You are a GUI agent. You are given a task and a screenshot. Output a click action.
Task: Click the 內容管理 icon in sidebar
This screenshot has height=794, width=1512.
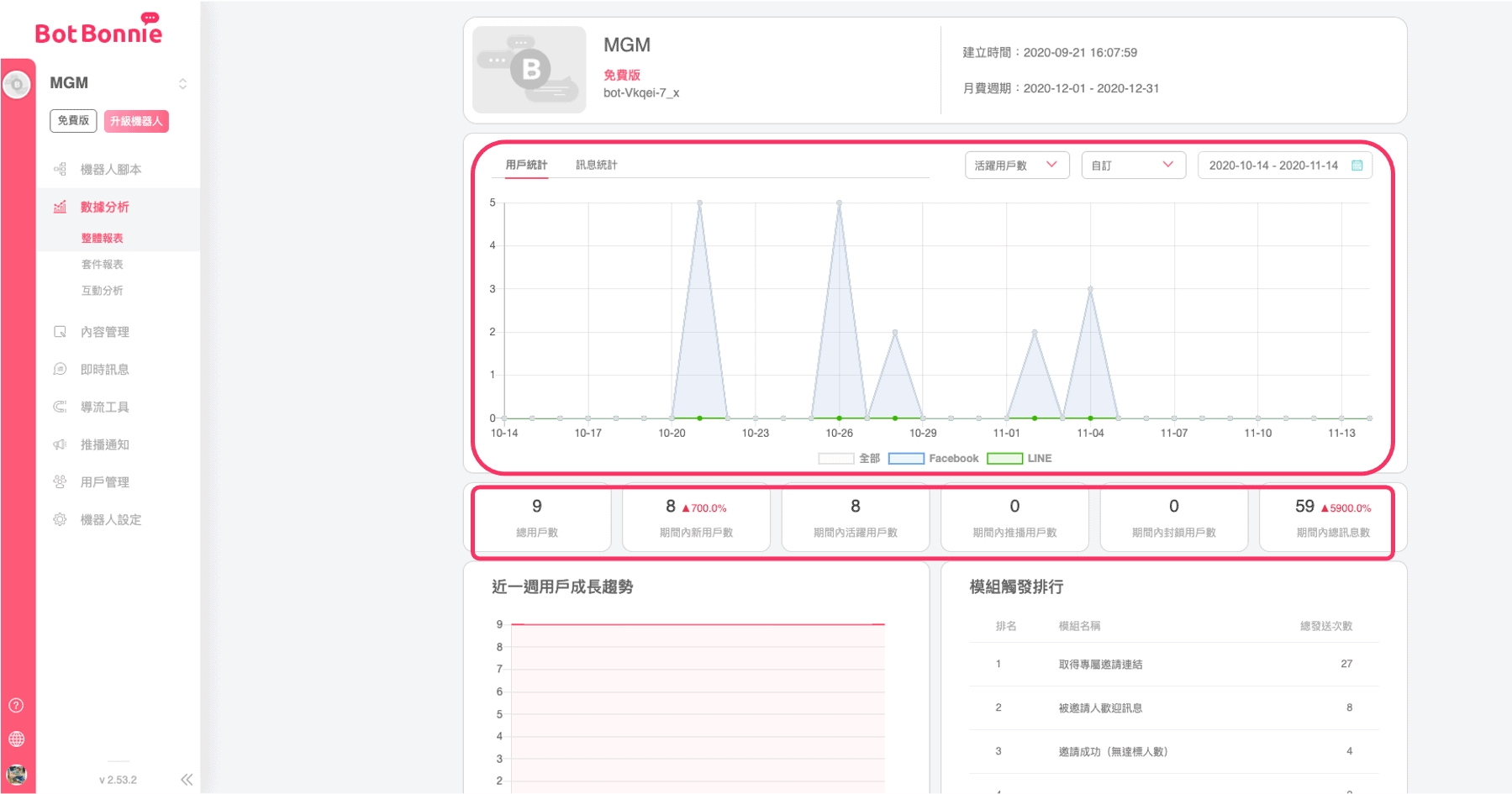[x=60, y=332]
